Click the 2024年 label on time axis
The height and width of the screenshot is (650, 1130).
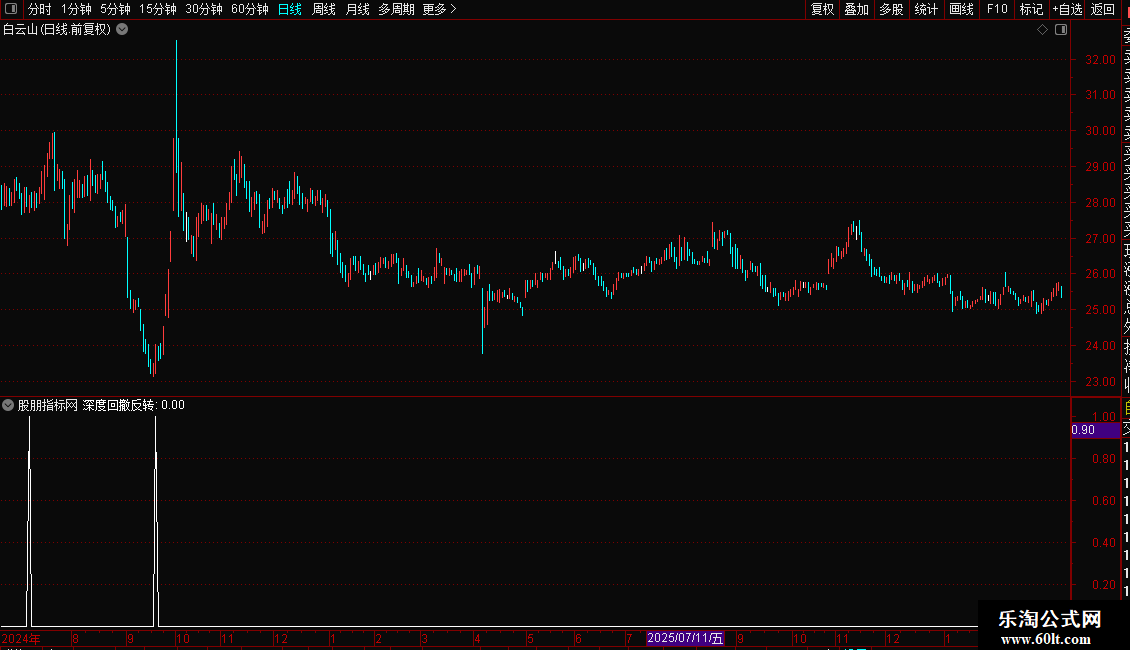click(x=21, y=639)
